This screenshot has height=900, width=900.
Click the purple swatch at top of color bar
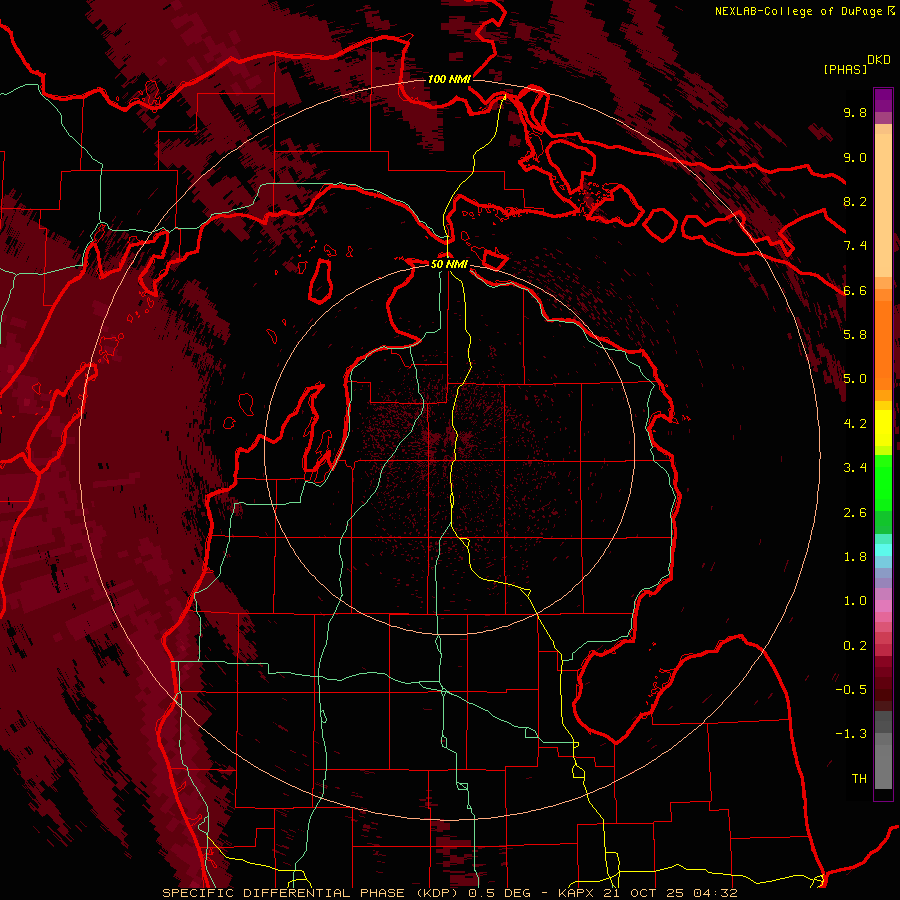point(883,100)
